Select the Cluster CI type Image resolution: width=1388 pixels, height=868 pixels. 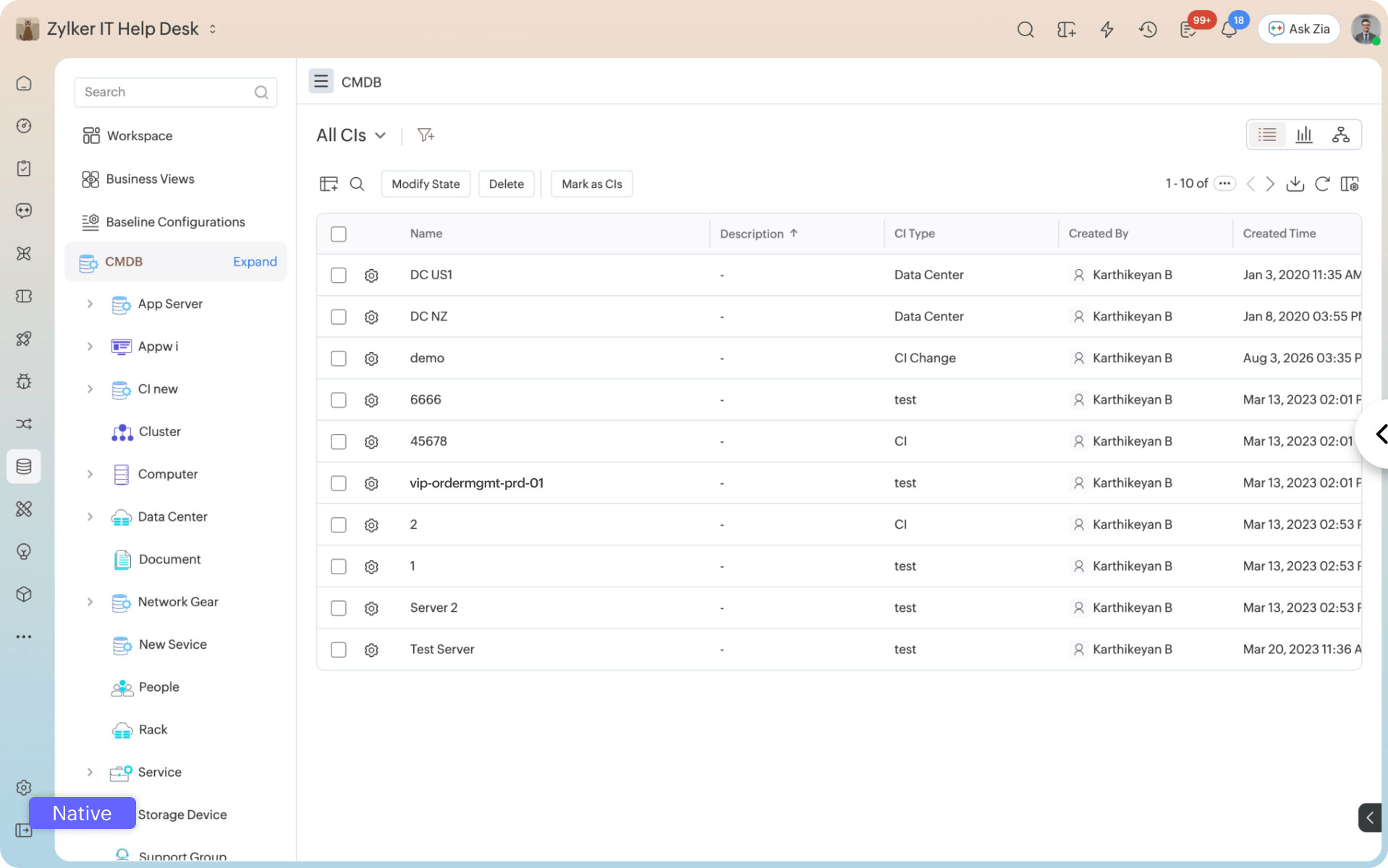146,432
